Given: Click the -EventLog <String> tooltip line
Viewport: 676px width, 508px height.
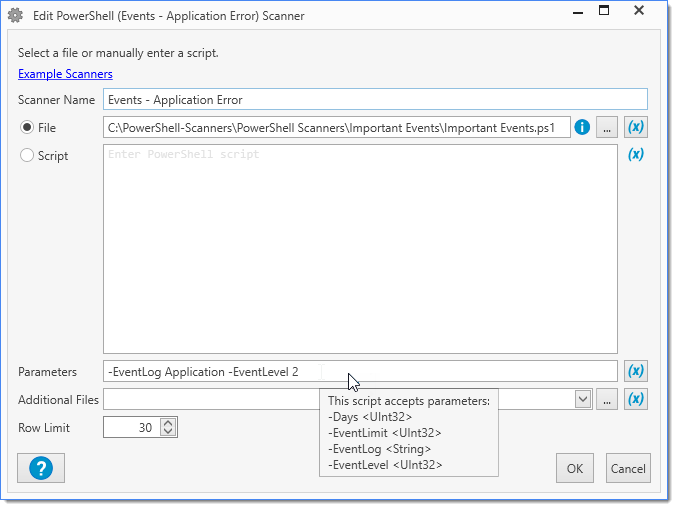Looking at the screenshot, I should (379, 449).
